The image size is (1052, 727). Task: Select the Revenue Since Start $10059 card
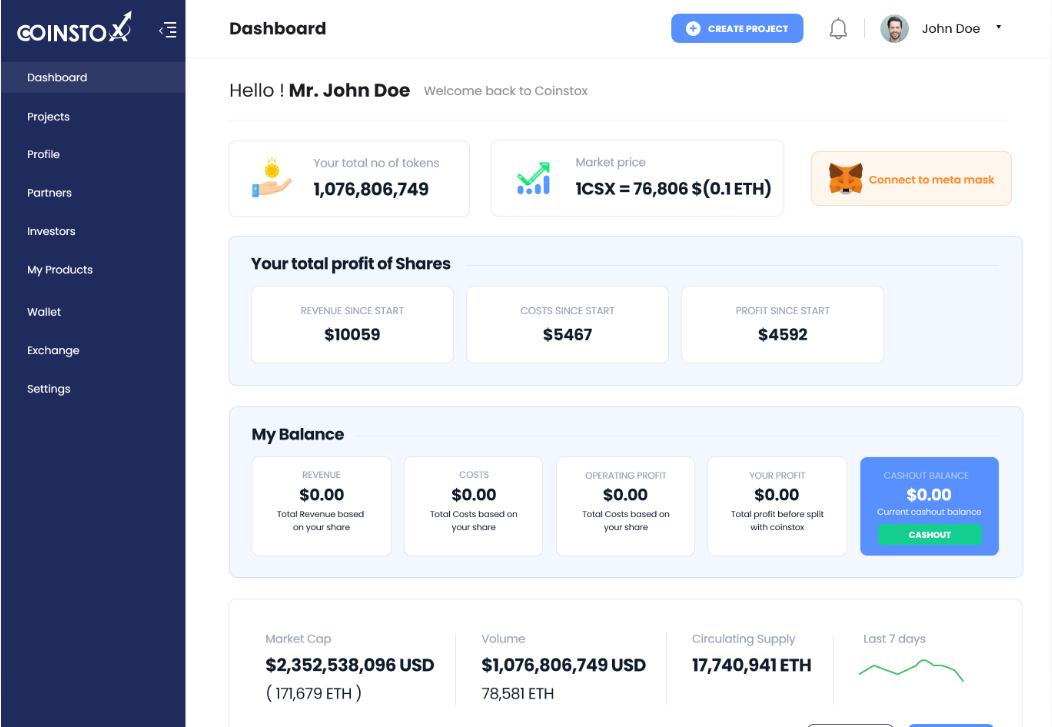pos(352,325)
